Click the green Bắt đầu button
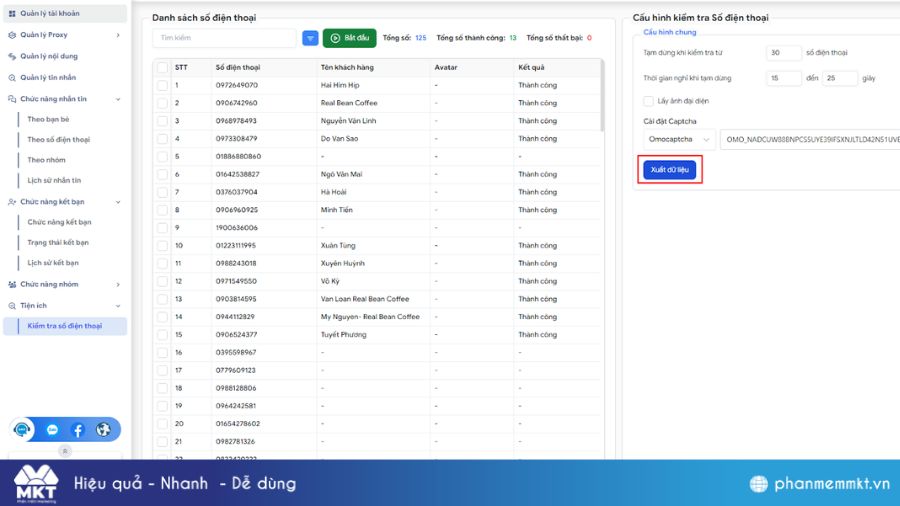This screenshot has width=900, height=506. pos(350,38)
